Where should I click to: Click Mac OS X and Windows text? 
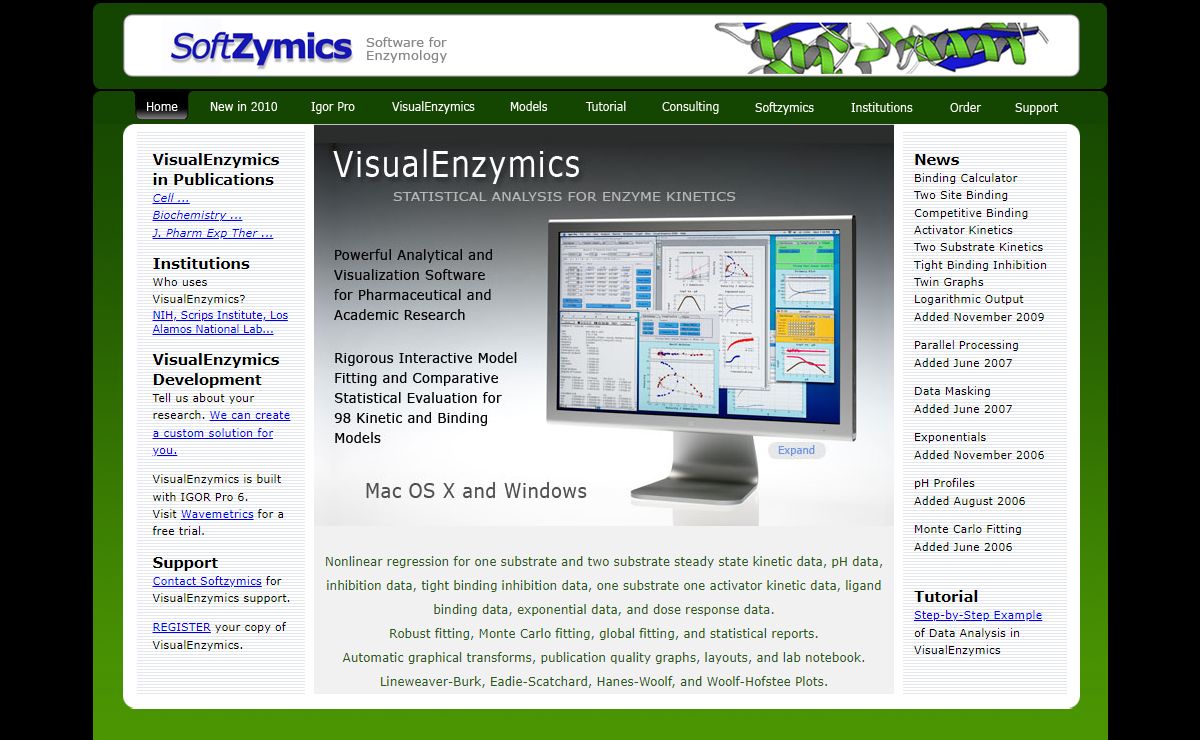click(476, 491)
